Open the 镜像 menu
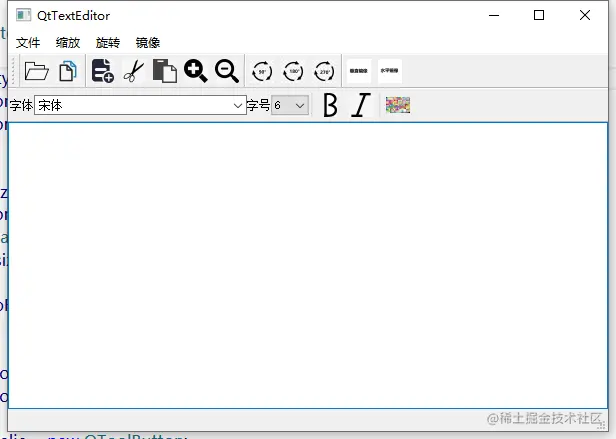The image size is (616, 439). pos(148,42)
